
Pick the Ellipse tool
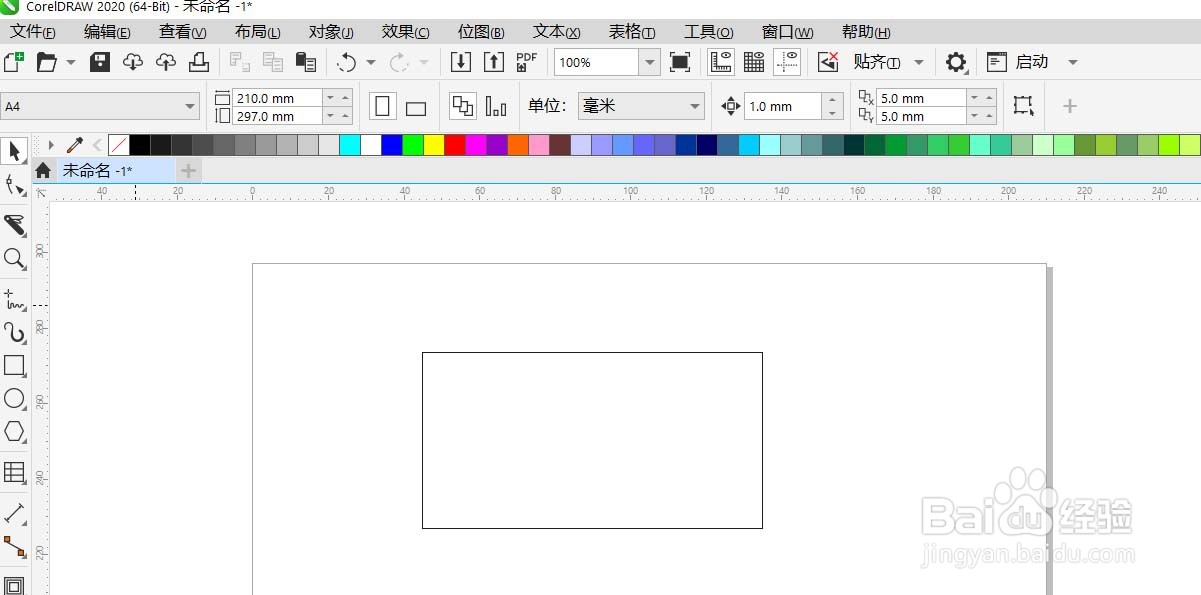coord(14,399)
